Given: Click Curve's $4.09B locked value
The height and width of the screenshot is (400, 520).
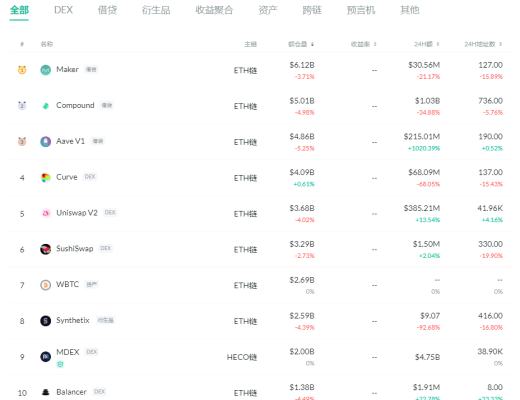Looking at the screenshot, I should [302, 172].
